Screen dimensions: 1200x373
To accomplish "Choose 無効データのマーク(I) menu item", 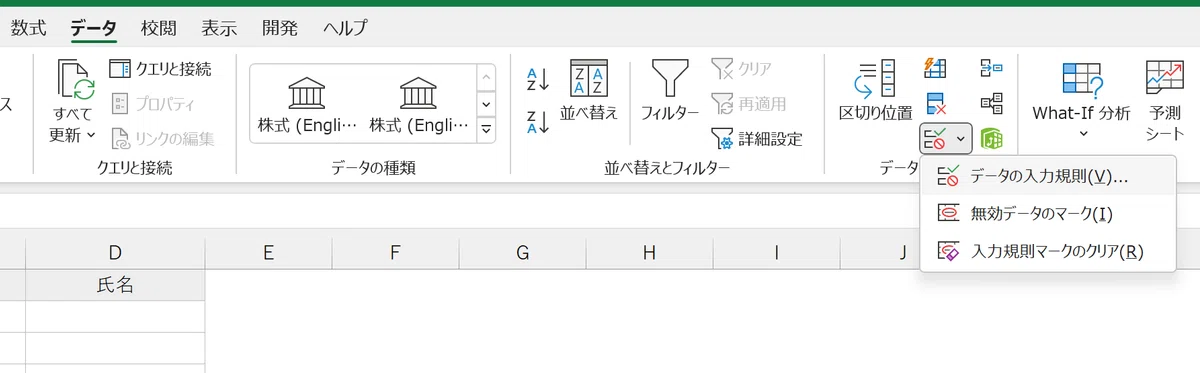I will point(1048,213).
